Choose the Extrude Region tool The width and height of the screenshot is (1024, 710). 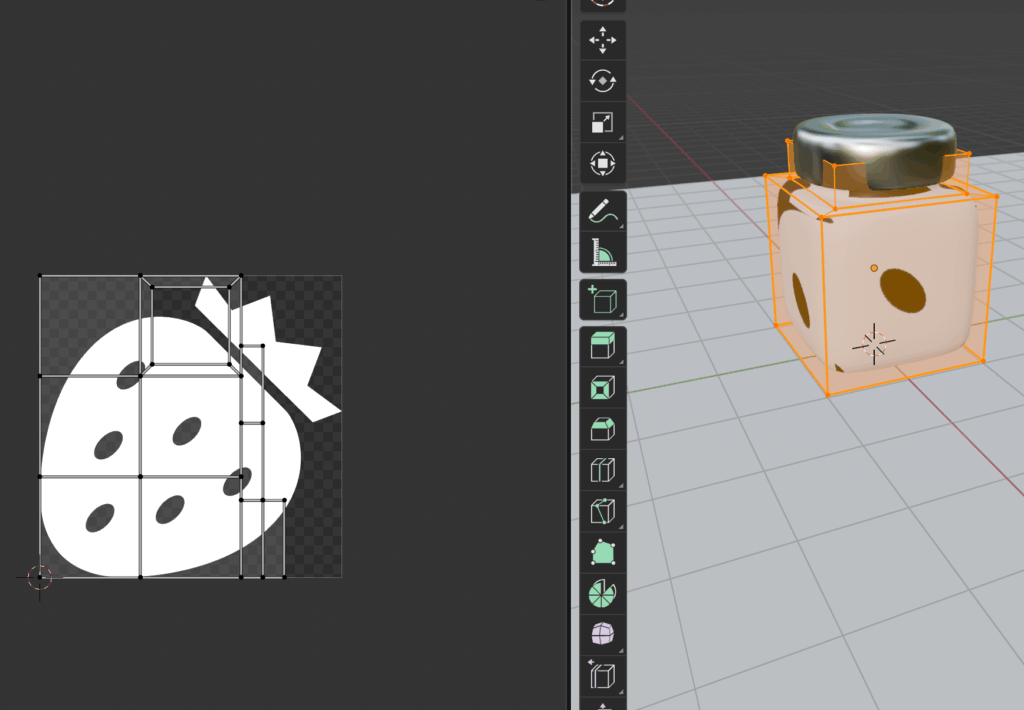pyautogui.click(x=602, y=346)
